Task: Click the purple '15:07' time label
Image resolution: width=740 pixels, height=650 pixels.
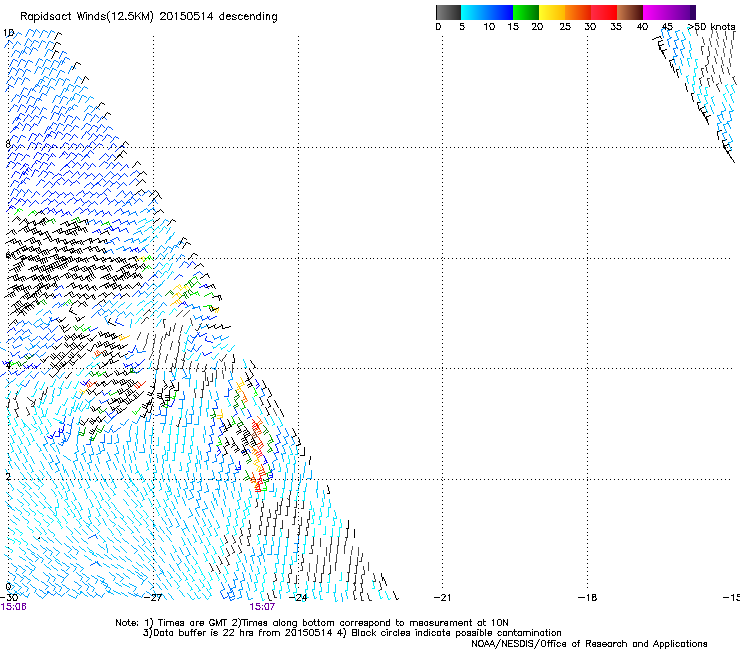Action: (x=262, y=607)
